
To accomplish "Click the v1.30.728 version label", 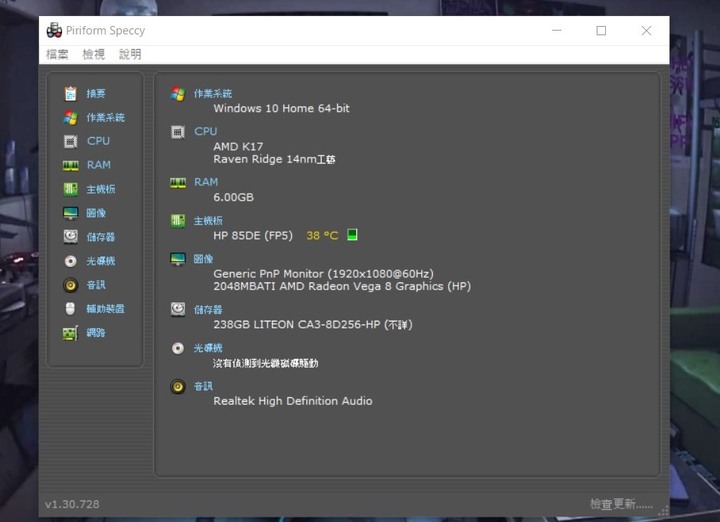I will tap(72, 505).
